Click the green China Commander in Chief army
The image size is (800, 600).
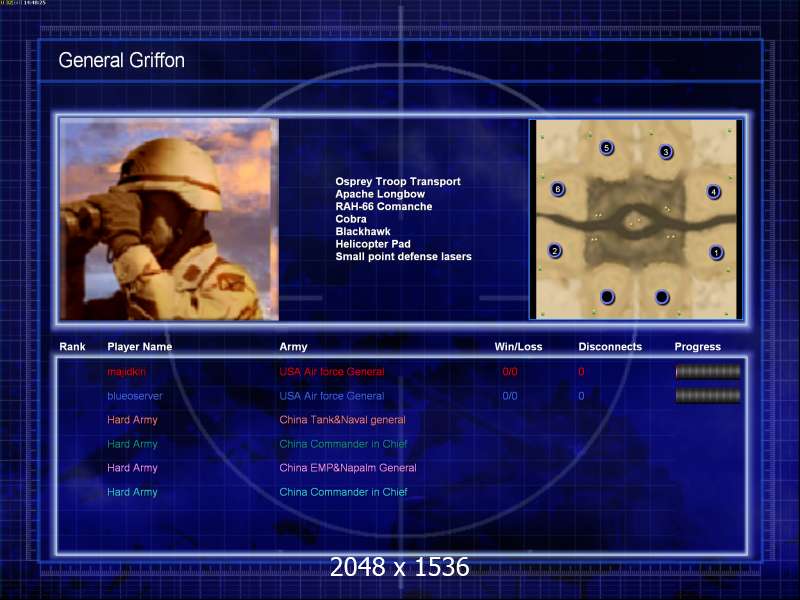[343, 444]
